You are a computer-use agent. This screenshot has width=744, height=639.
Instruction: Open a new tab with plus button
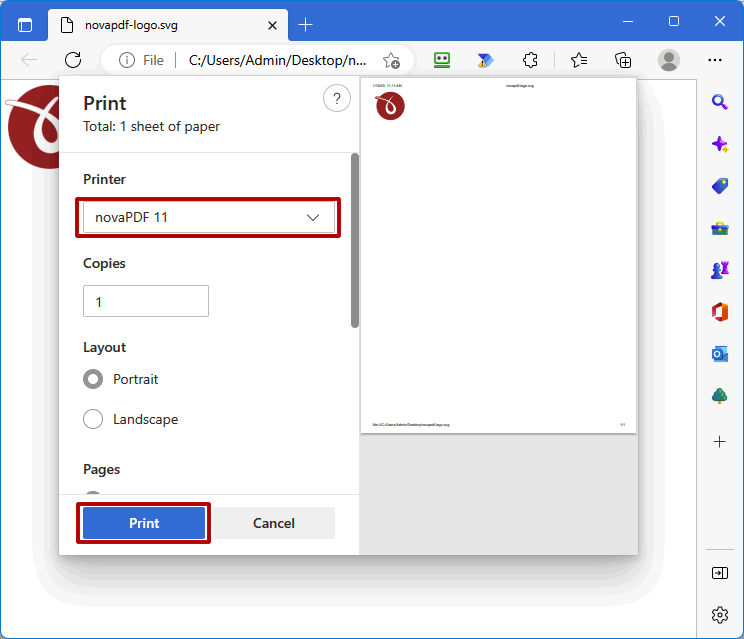point(306,25)
